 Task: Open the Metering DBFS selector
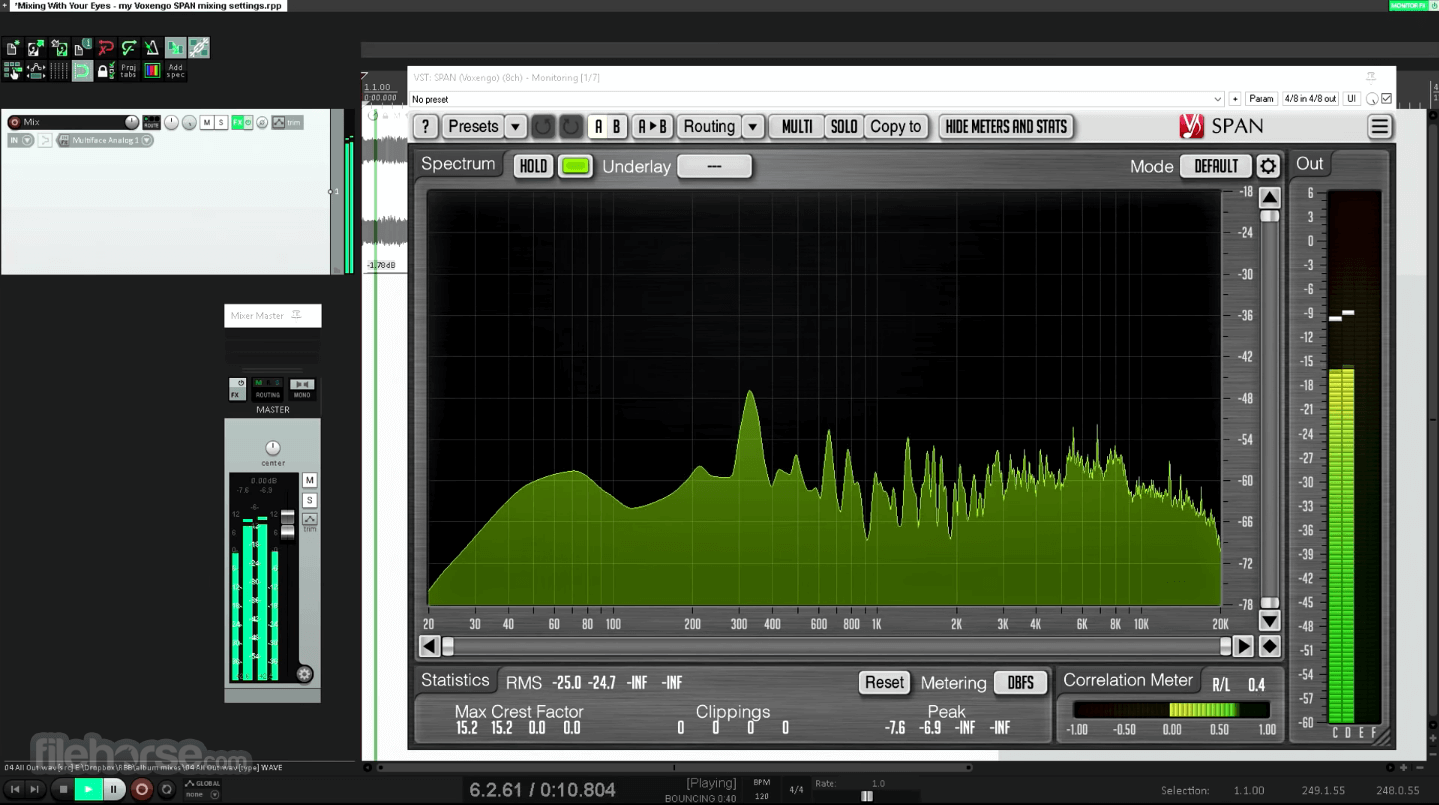click(1021, 683)
